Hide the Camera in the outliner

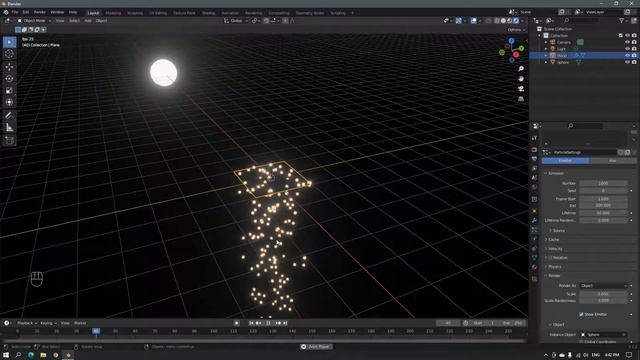[x=627, y=42]
